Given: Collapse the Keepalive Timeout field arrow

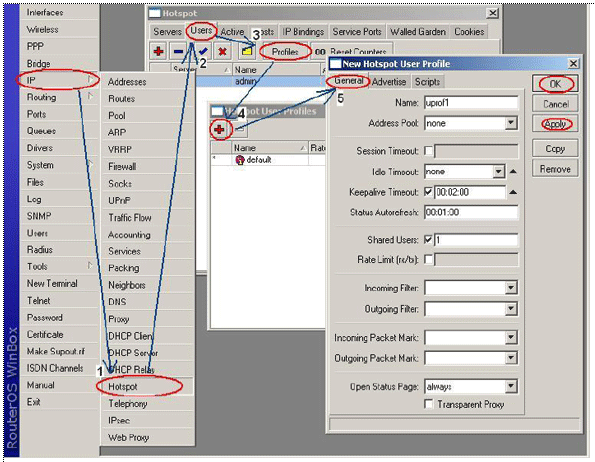Looking at the screenshot, I should 513,192.
